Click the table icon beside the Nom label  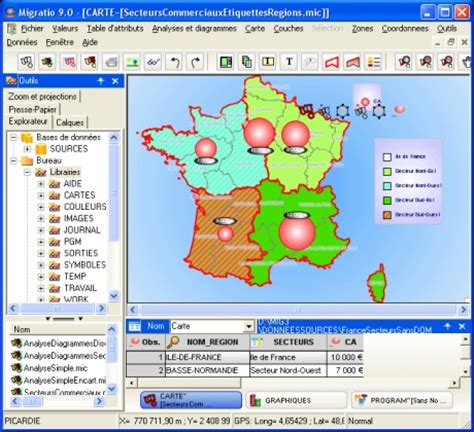tap(134, 326)
